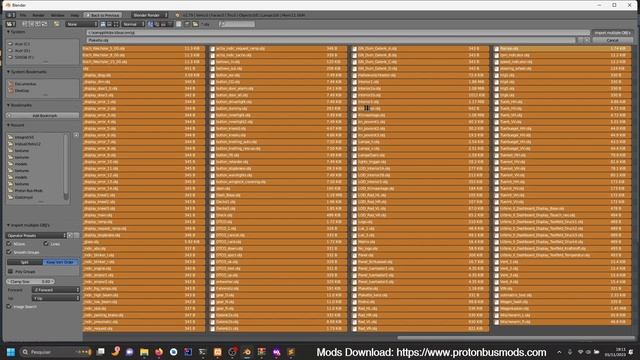
Task: Click the file name input field
Action: pyautogui.click(x=331, y=40)
